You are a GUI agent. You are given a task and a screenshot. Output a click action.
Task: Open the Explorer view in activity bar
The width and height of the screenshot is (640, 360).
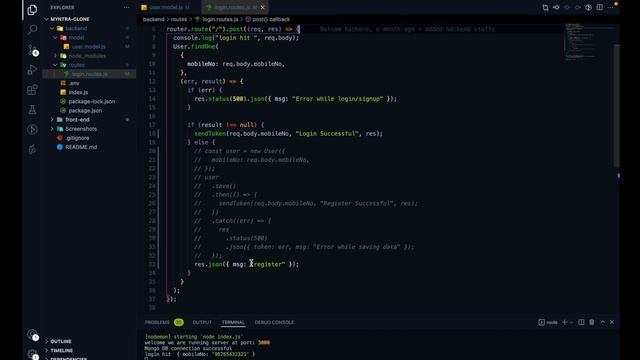pos(32,10)
